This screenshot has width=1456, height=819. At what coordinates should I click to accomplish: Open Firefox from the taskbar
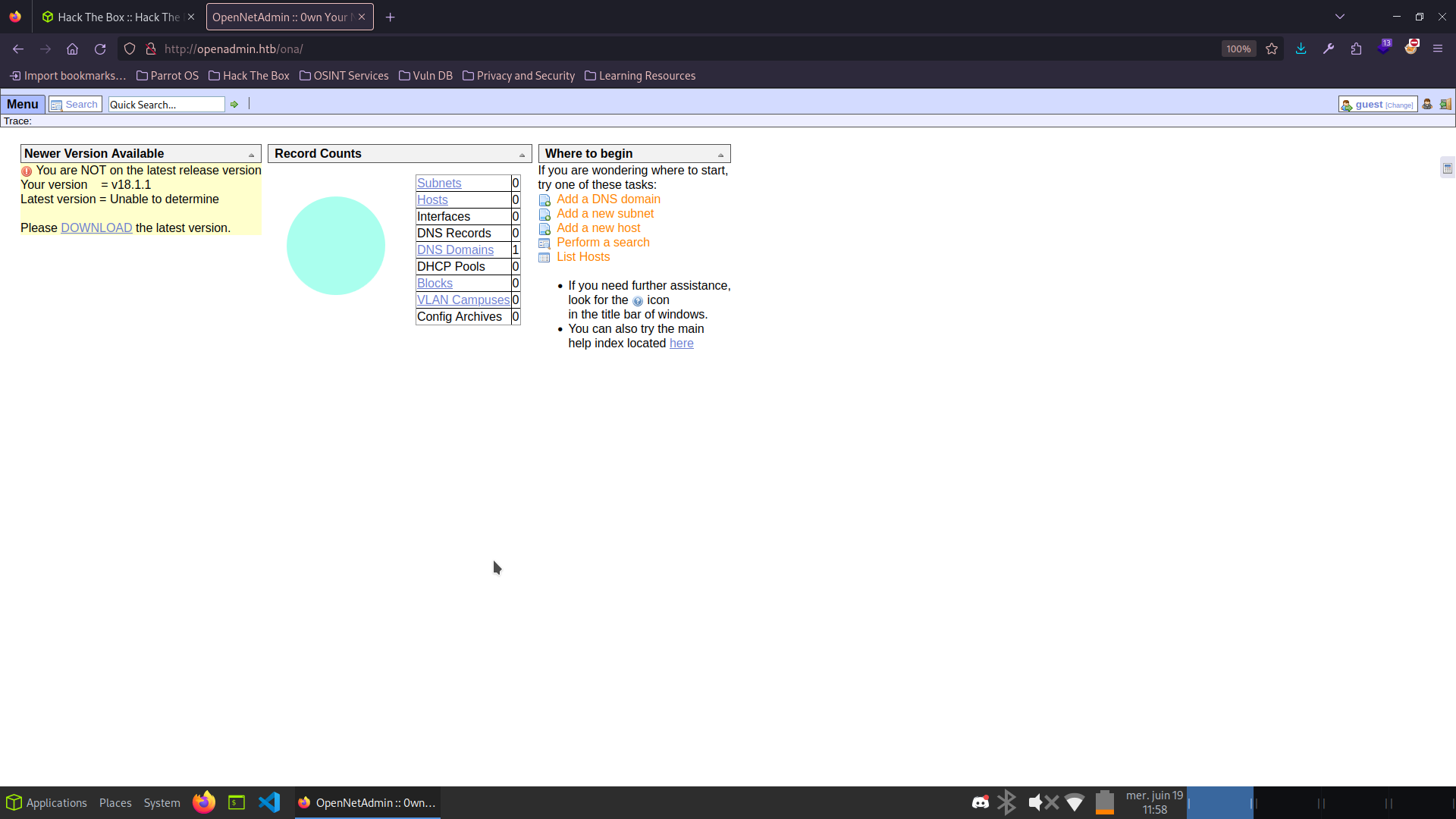tap(203, 802)
